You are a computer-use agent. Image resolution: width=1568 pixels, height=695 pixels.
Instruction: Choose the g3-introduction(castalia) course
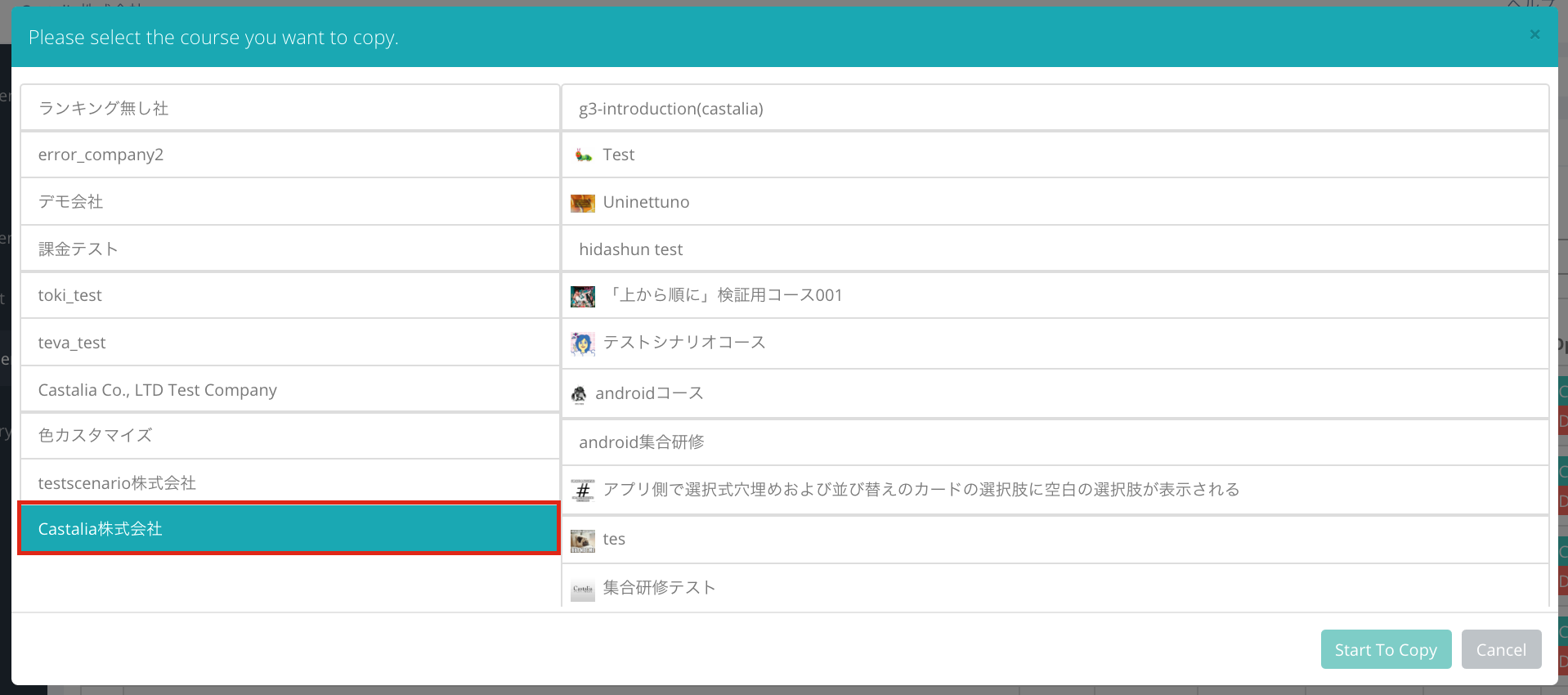(1055, 108)
